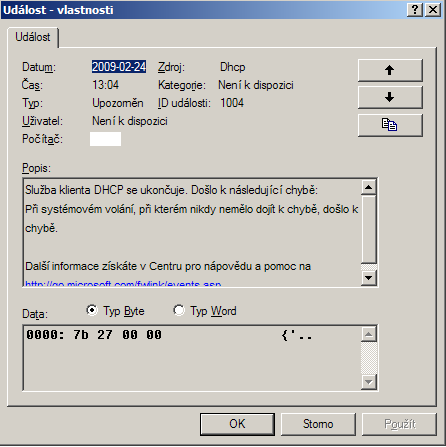Click Kategorie value Není k dispozici

pyautogui.click(x=256, y=85)
